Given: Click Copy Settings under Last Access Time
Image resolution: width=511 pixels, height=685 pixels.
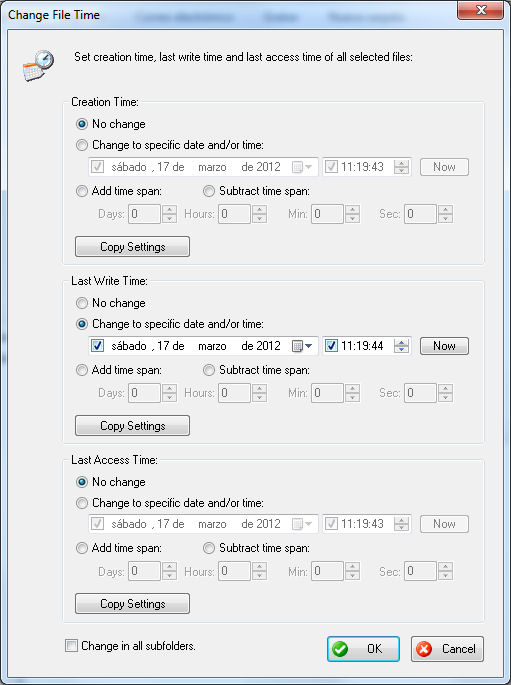Looking at the screenshot, I should tap(132, 604).
